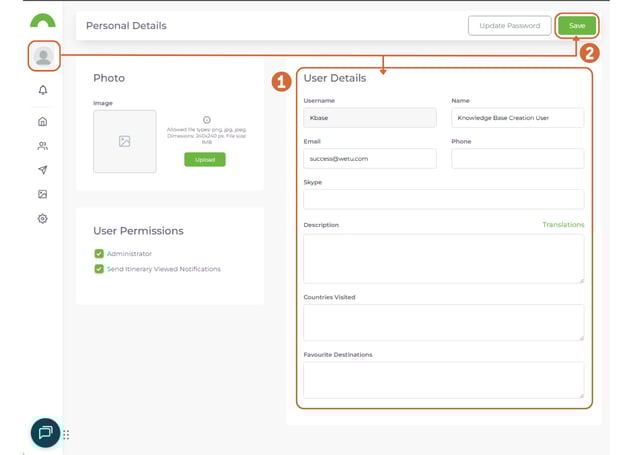This screenshot has height=455, width=633.
Task: Open the users/people icon in sidebar
Action: (42, 146)
